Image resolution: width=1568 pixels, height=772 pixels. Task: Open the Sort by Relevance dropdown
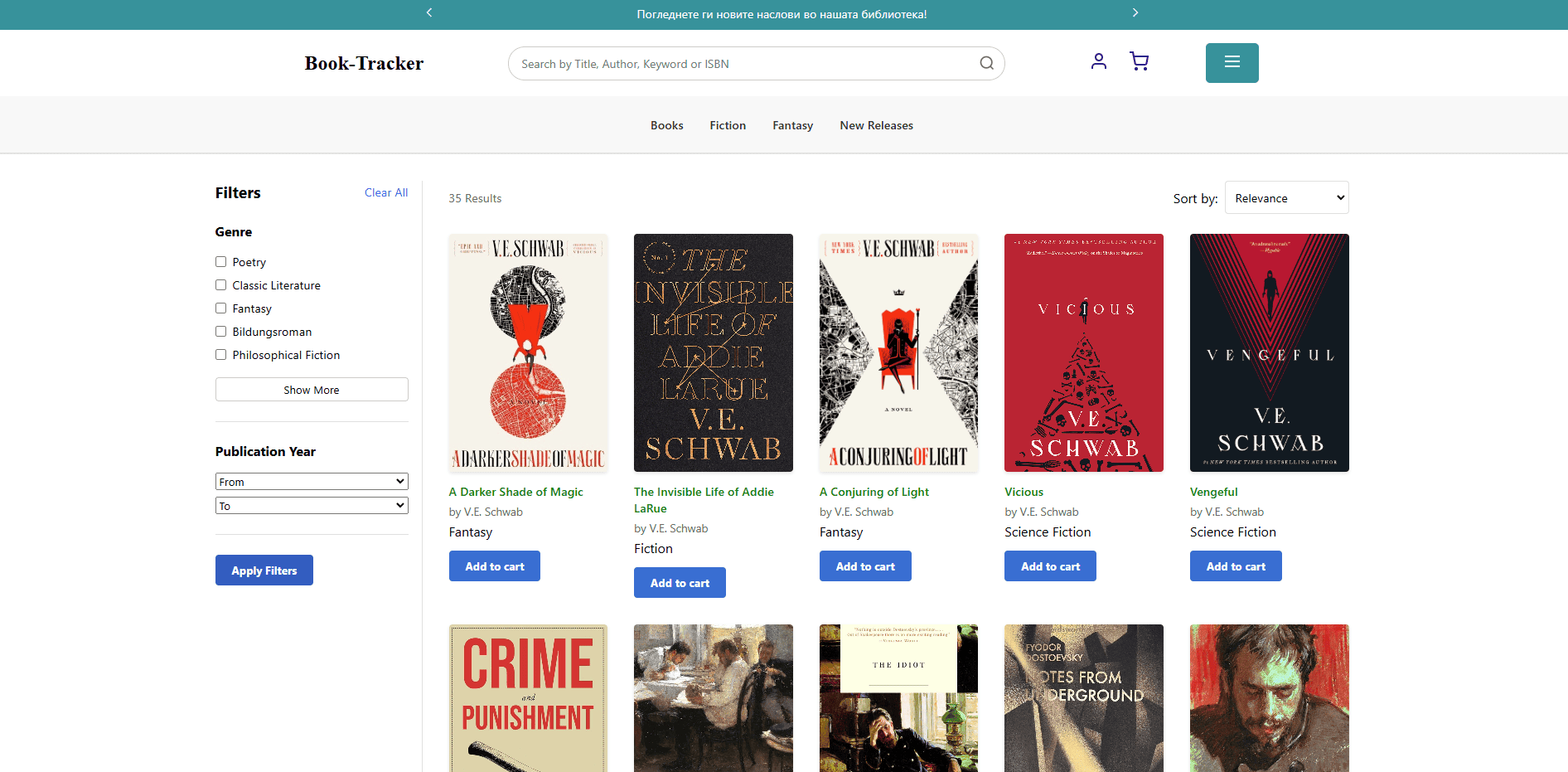coord(1286,198)
